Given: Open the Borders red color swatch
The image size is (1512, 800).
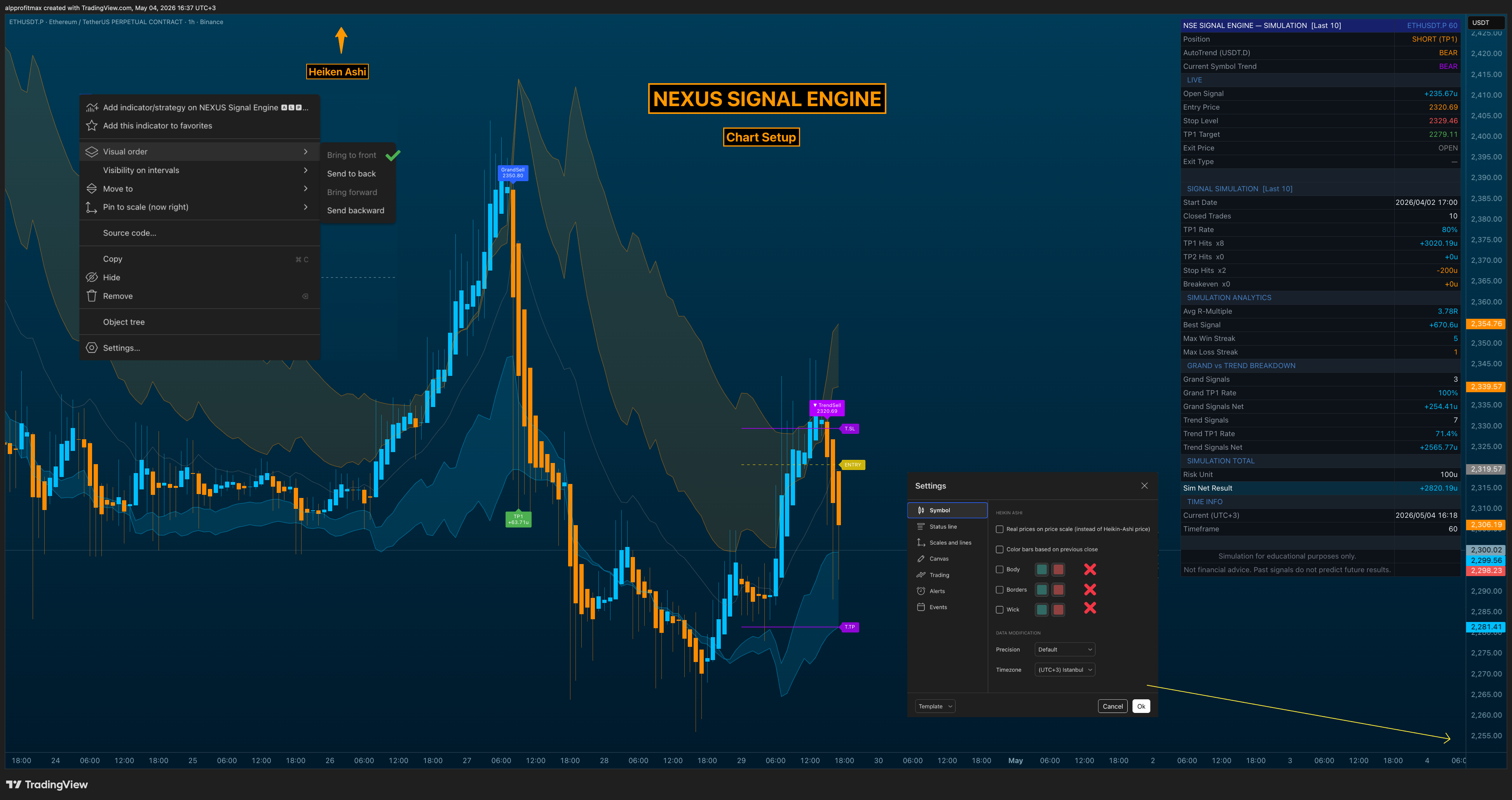Looking at the screenshot, I should tap(1058, 590).
